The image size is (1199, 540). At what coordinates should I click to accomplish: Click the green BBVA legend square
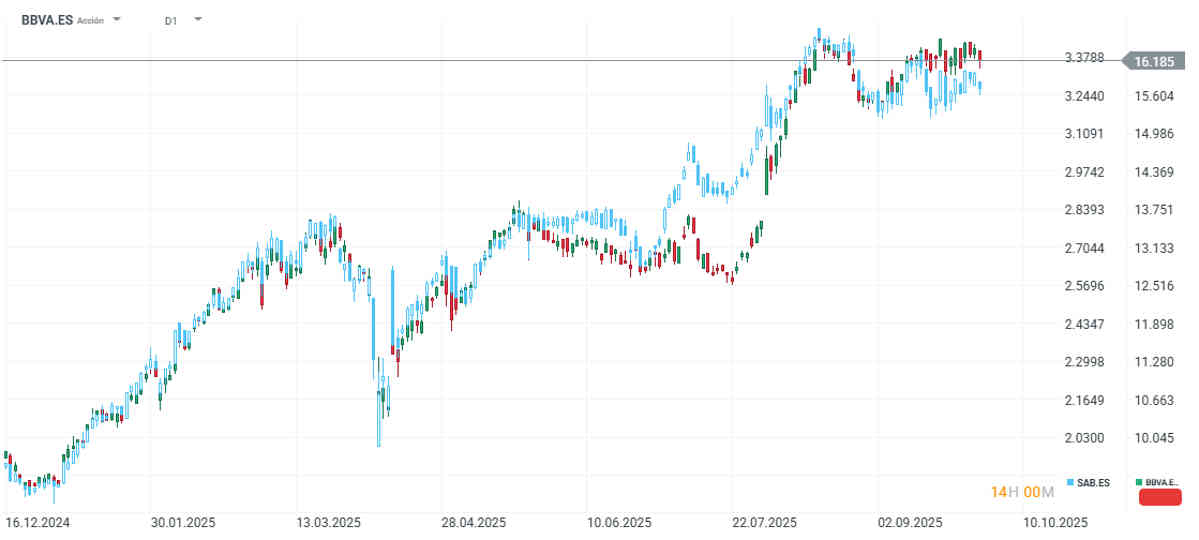1141,483
